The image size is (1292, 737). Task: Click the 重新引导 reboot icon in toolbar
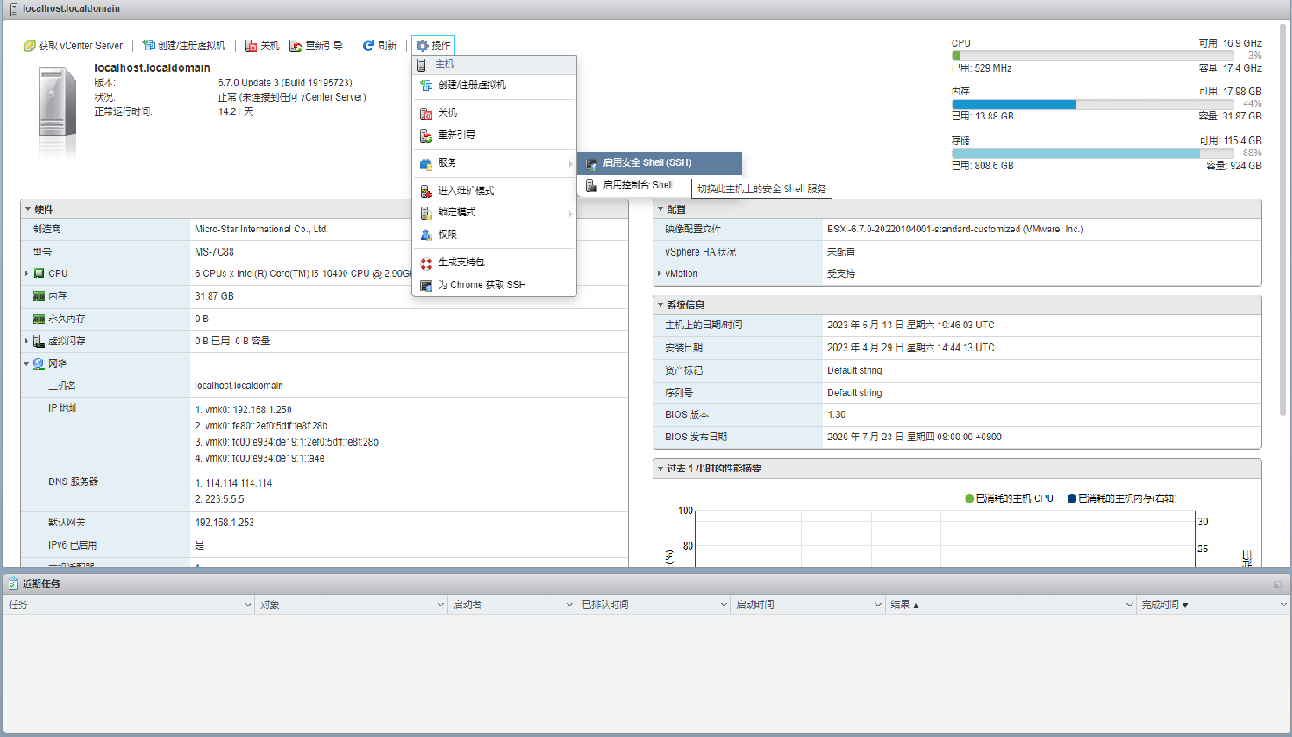[296, 46]
